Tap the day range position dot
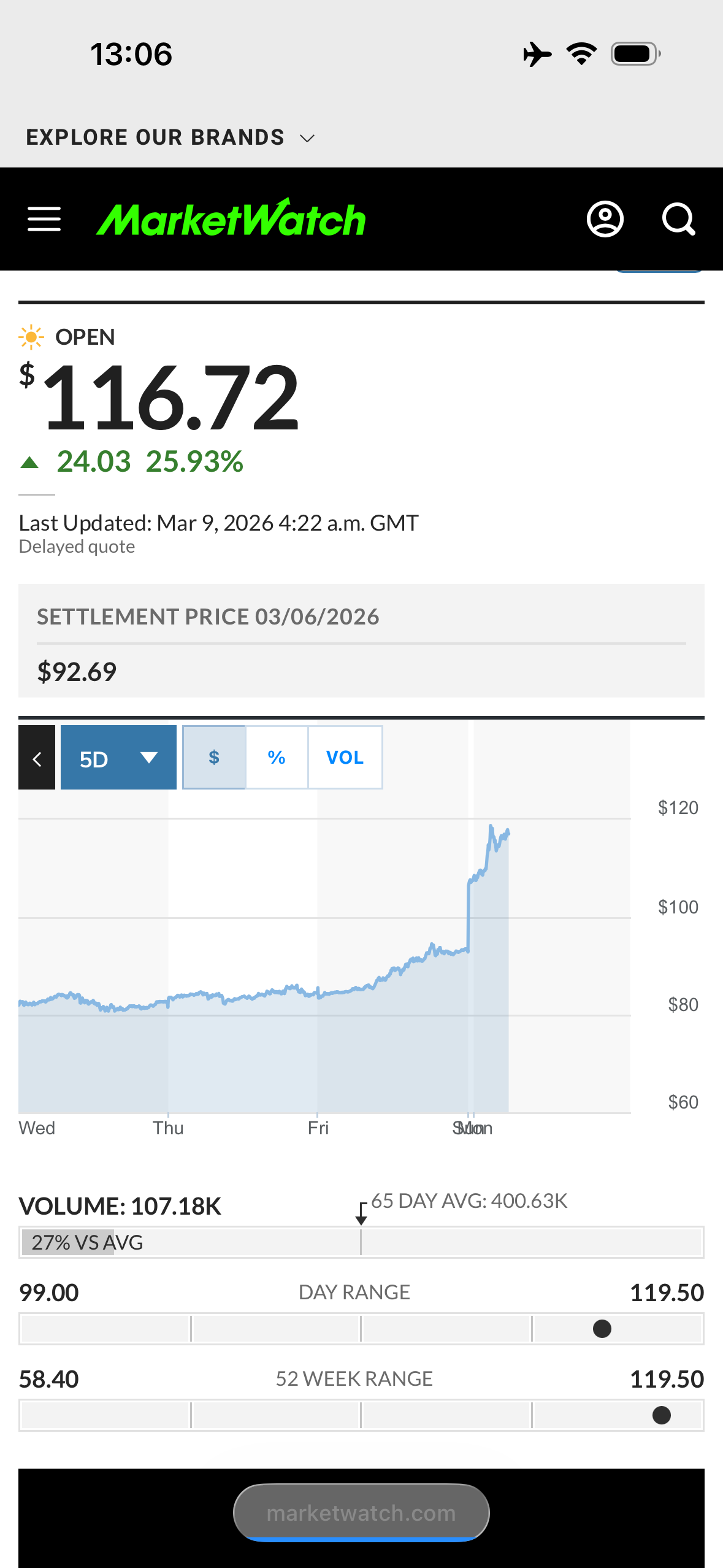Image resolution: width=723 pixels, height=1568 pixels. (x=602, y=1329)
